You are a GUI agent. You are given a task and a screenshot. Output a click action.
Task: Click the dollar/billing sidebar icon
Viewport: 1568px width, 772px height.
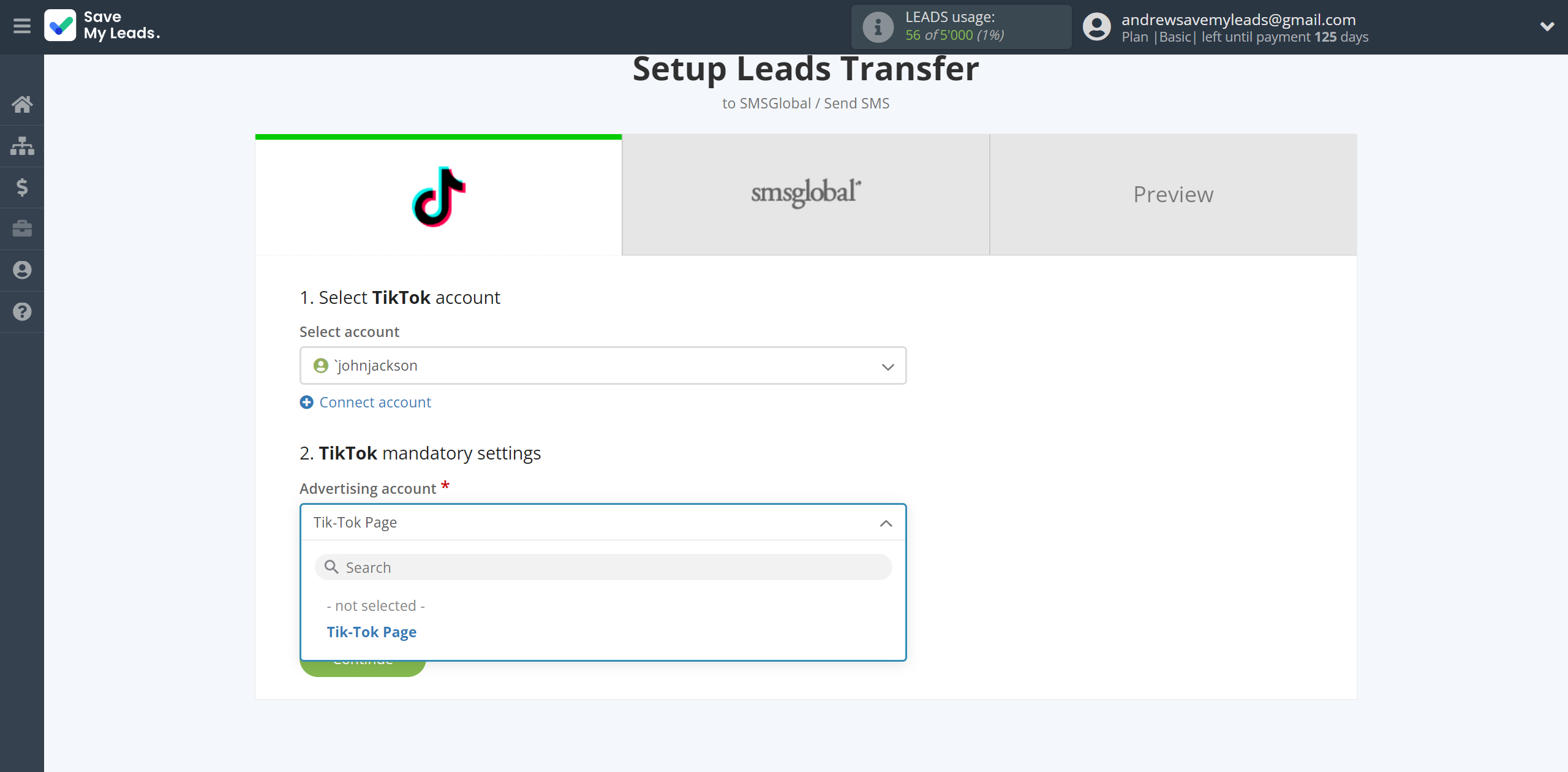tap(22, 187)
